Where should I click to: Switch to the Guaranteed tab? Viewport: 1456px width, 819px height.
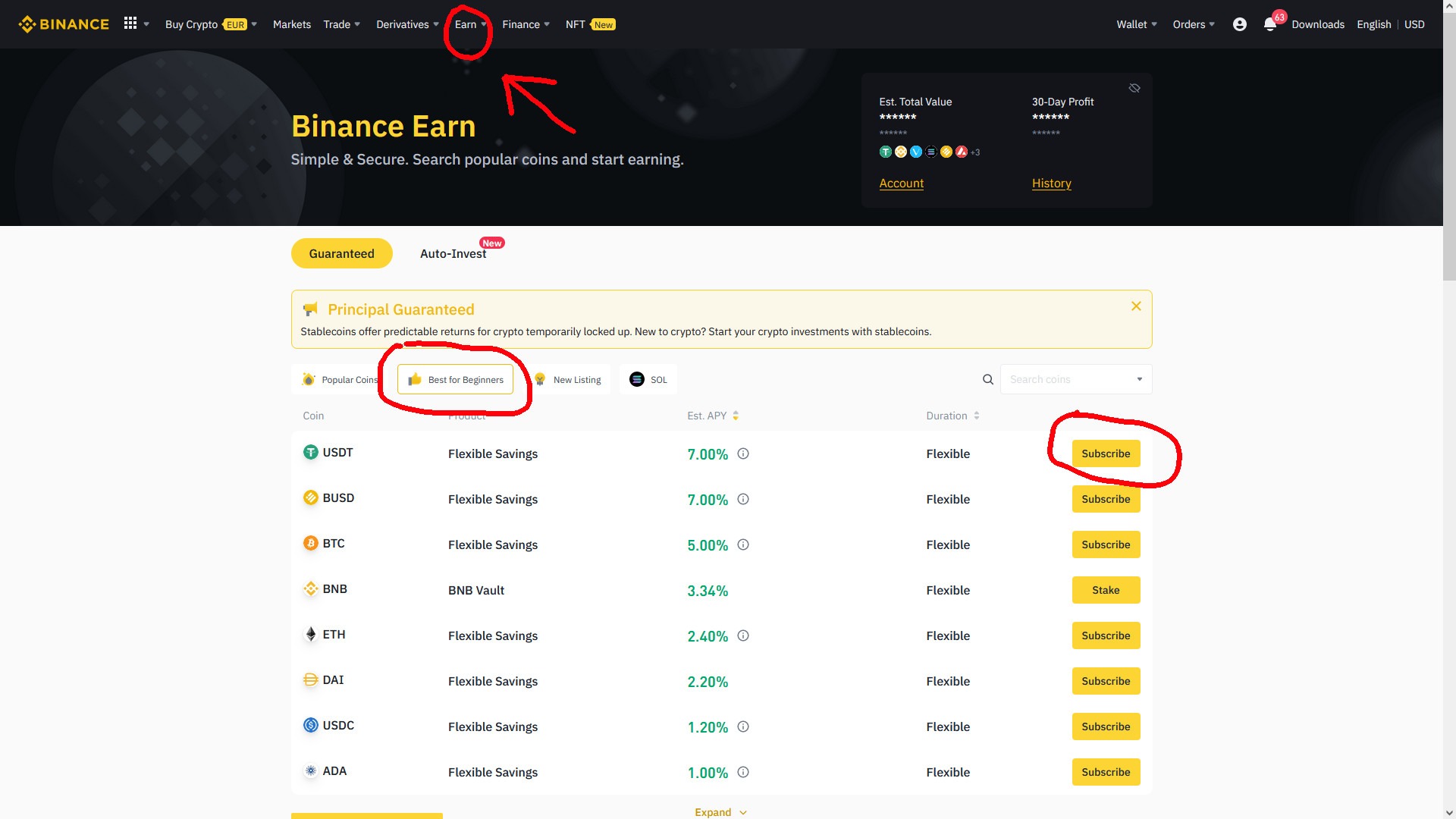click(341, 253)
